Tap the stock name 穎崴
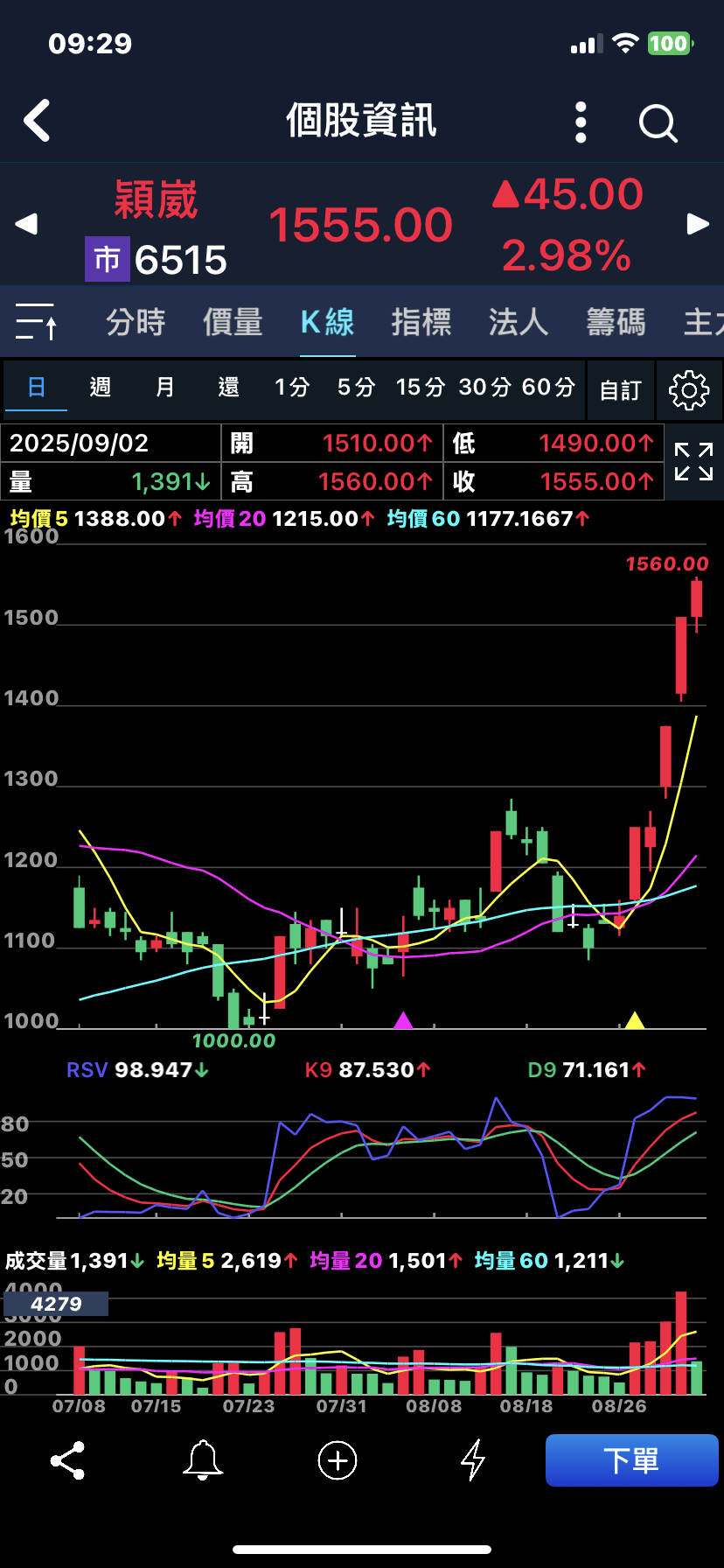Viewport: 724px width, 1568px height. 157,200
